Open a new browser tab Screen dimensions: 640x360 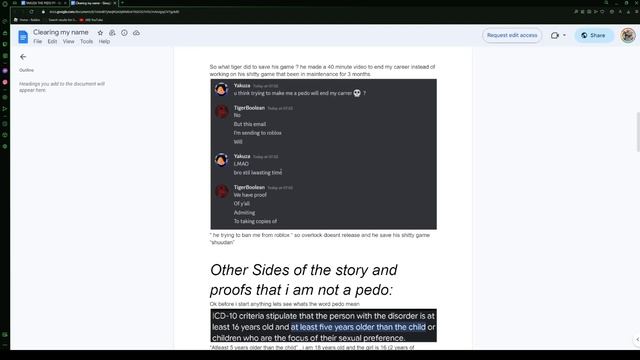tap(122, 3)
